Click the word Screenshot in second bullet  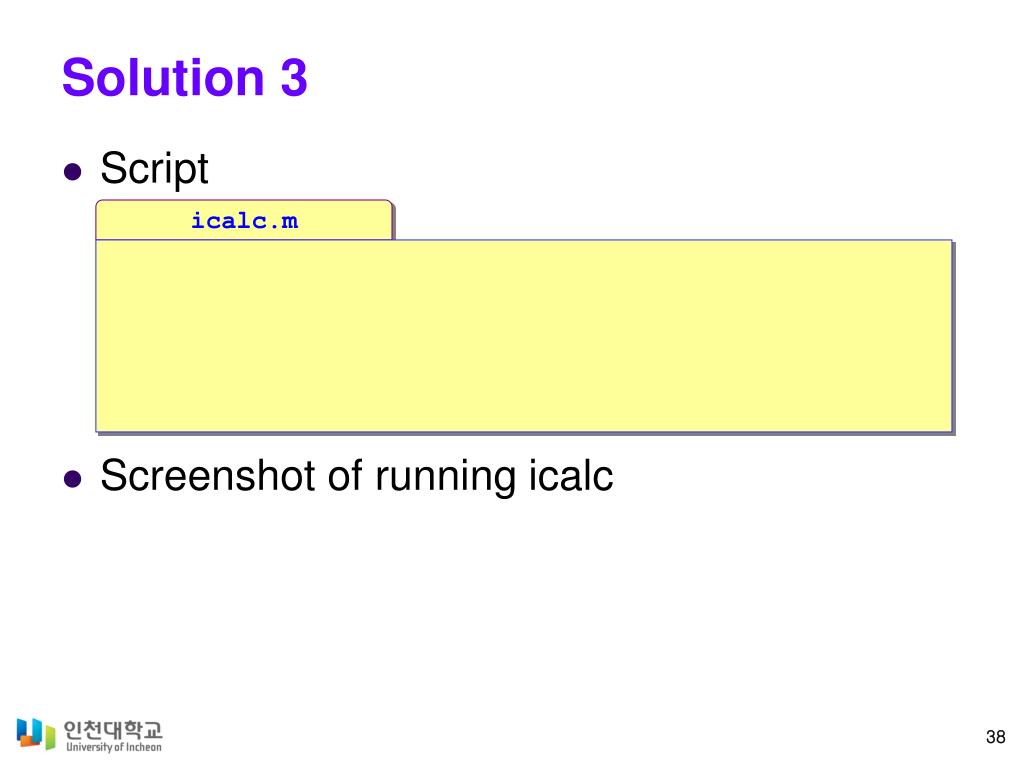click(x=209, y=475)
